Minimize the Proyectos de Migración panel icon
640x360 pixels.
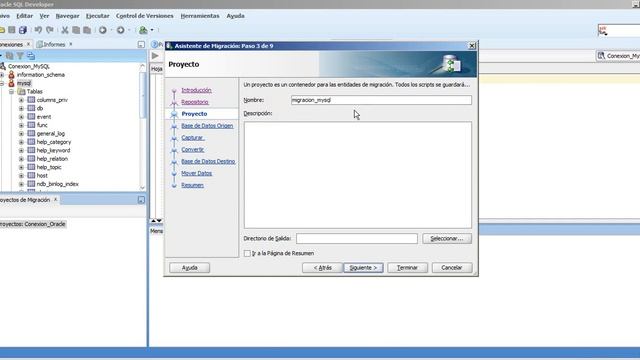[x=141, y=200]
